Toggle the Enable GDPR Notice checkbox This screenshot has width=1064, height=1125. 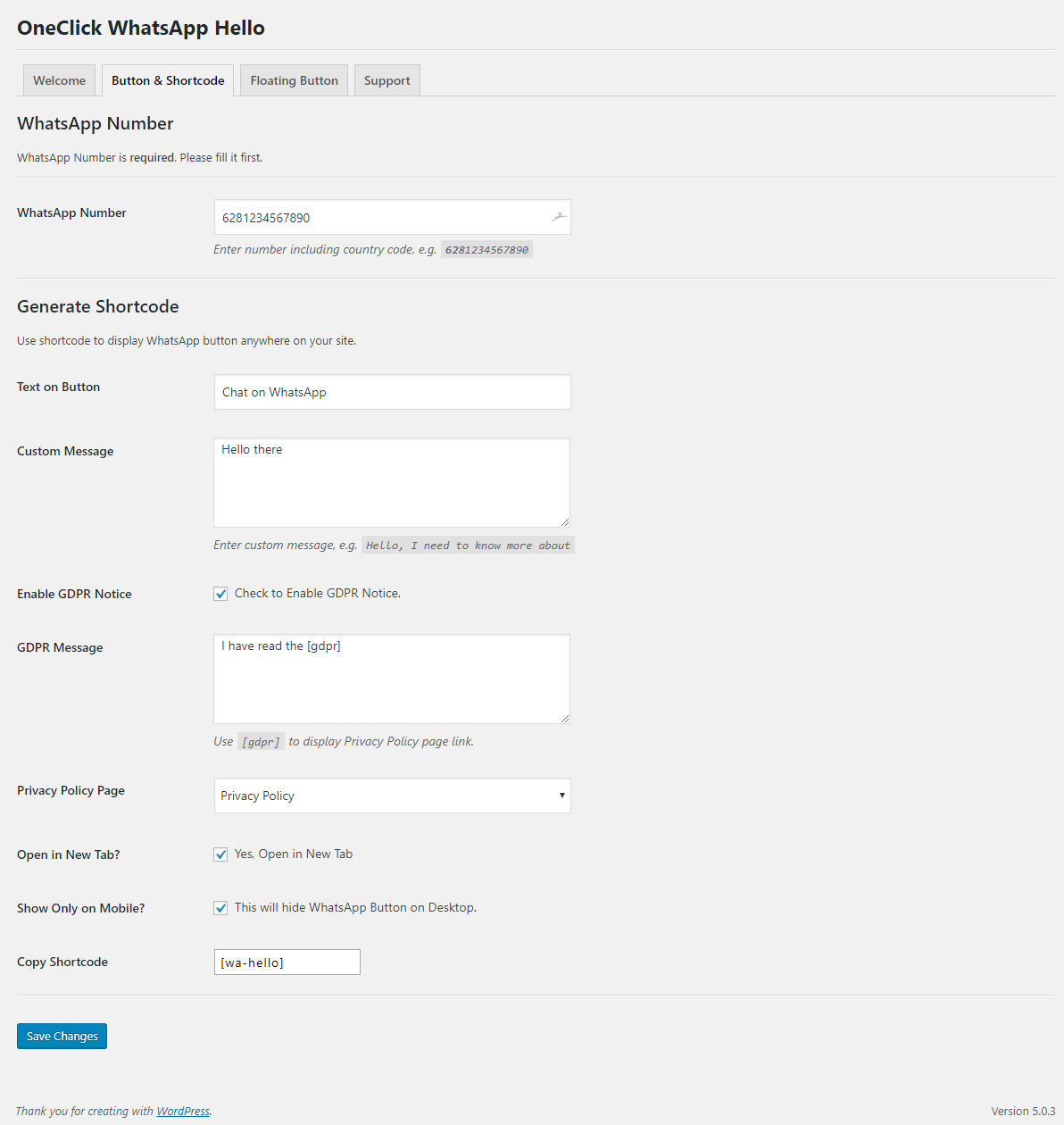point(220,594)
